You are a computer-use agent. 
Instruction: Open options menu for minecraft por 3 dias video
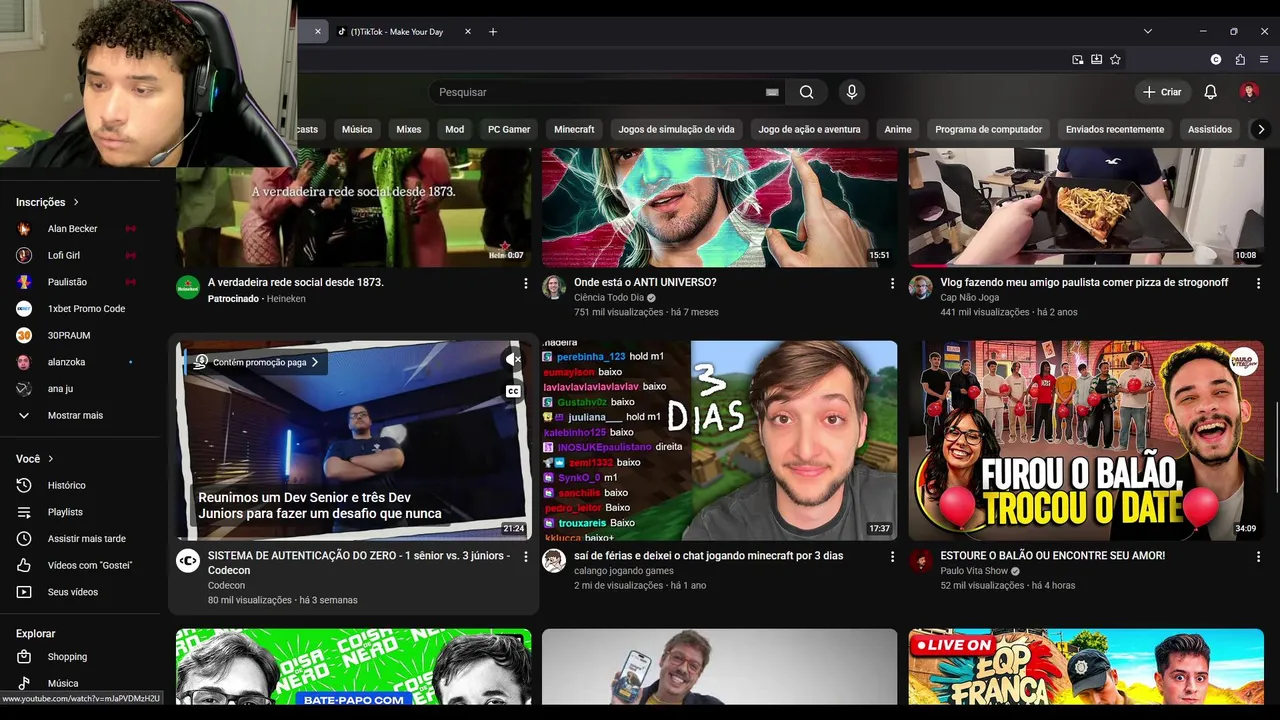(892, 557)
